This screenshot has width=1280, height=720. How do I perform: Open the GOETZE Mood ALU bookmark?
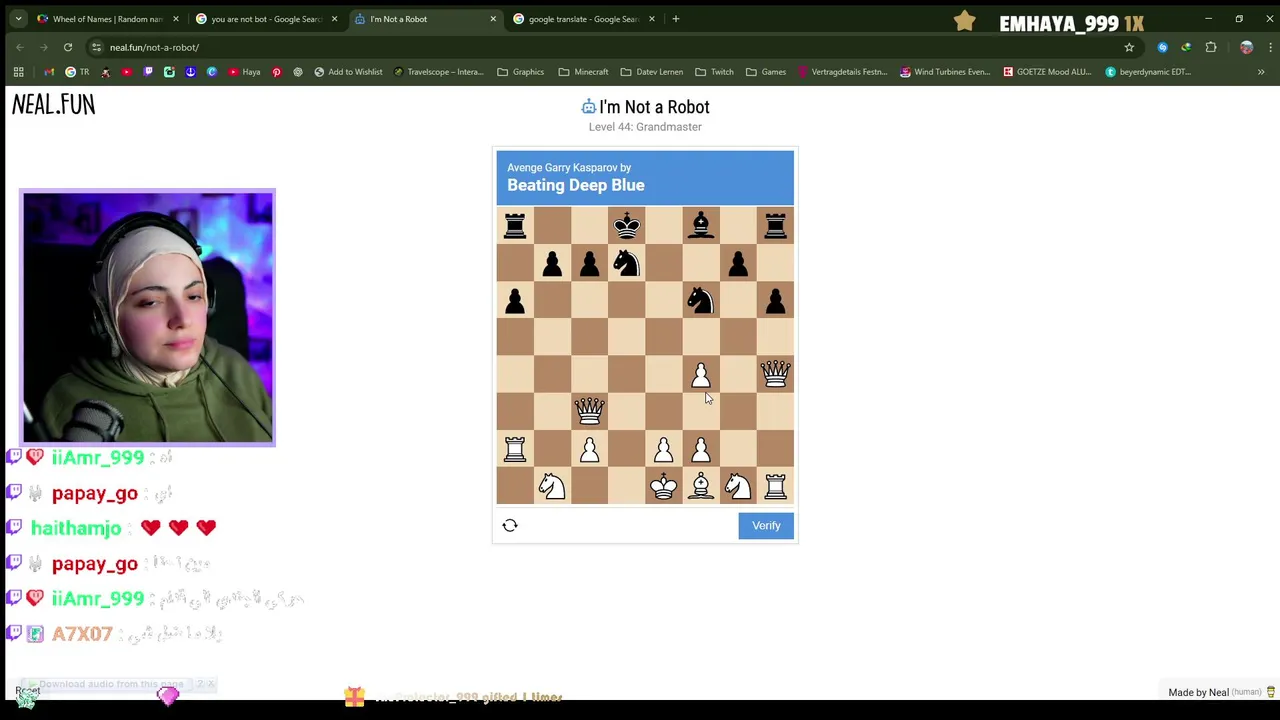pyautogui.click(x=1047, y=72)
